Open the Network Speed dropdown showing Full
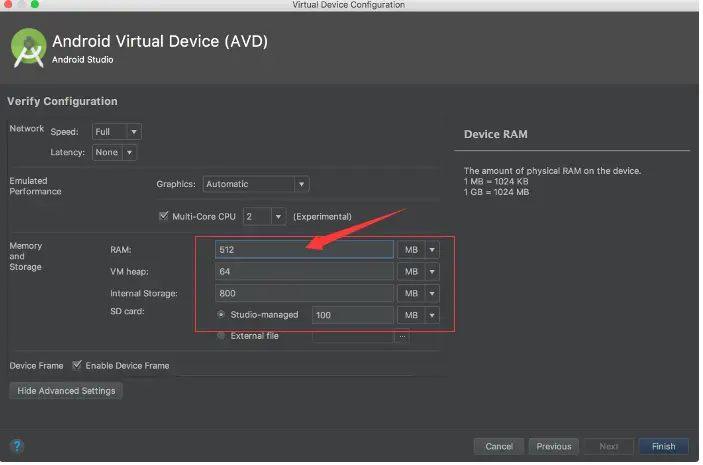The width and height of the screenshot is (703, 465). 117,132
